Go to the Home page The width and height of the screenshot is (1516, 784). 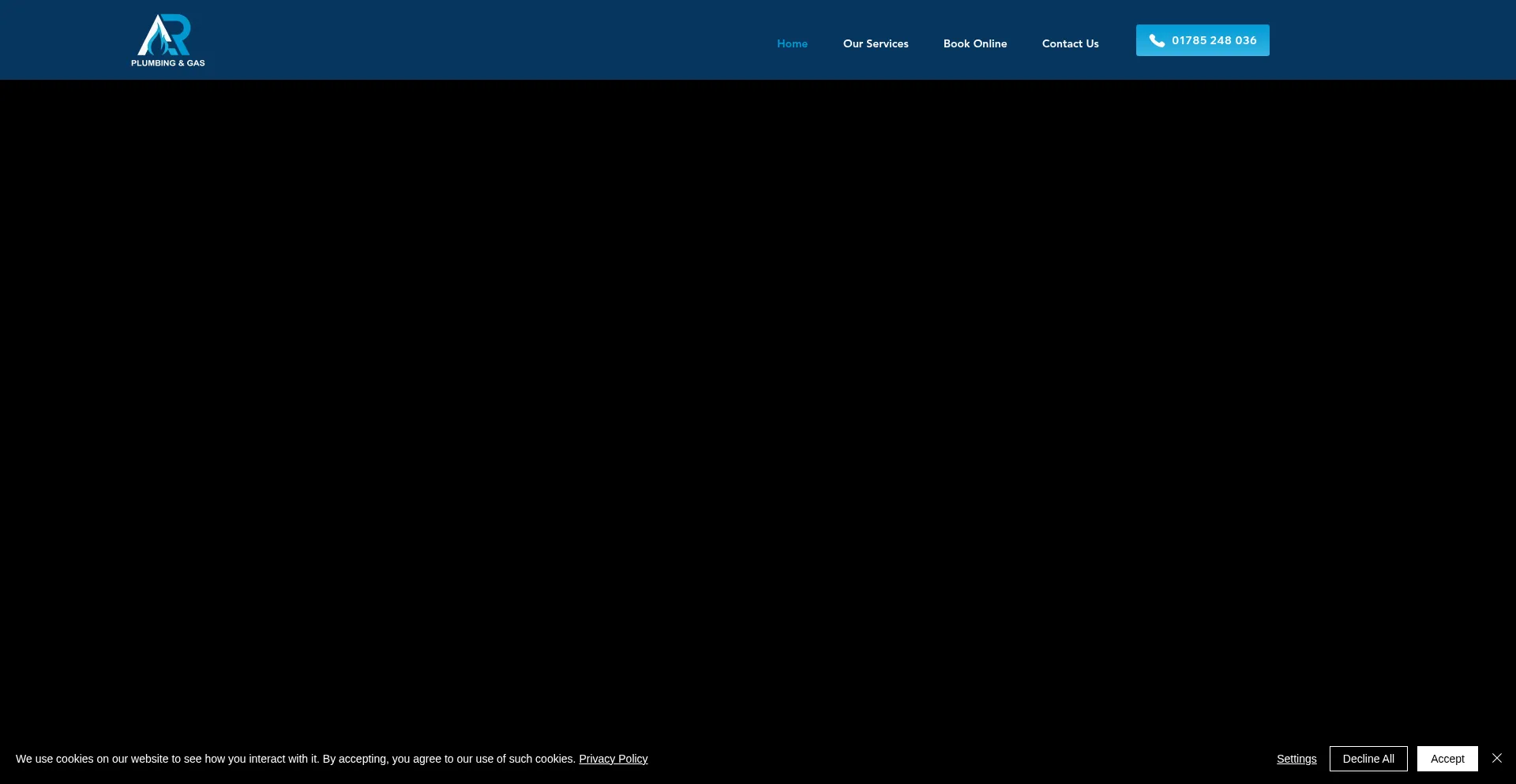click(792, 43)
